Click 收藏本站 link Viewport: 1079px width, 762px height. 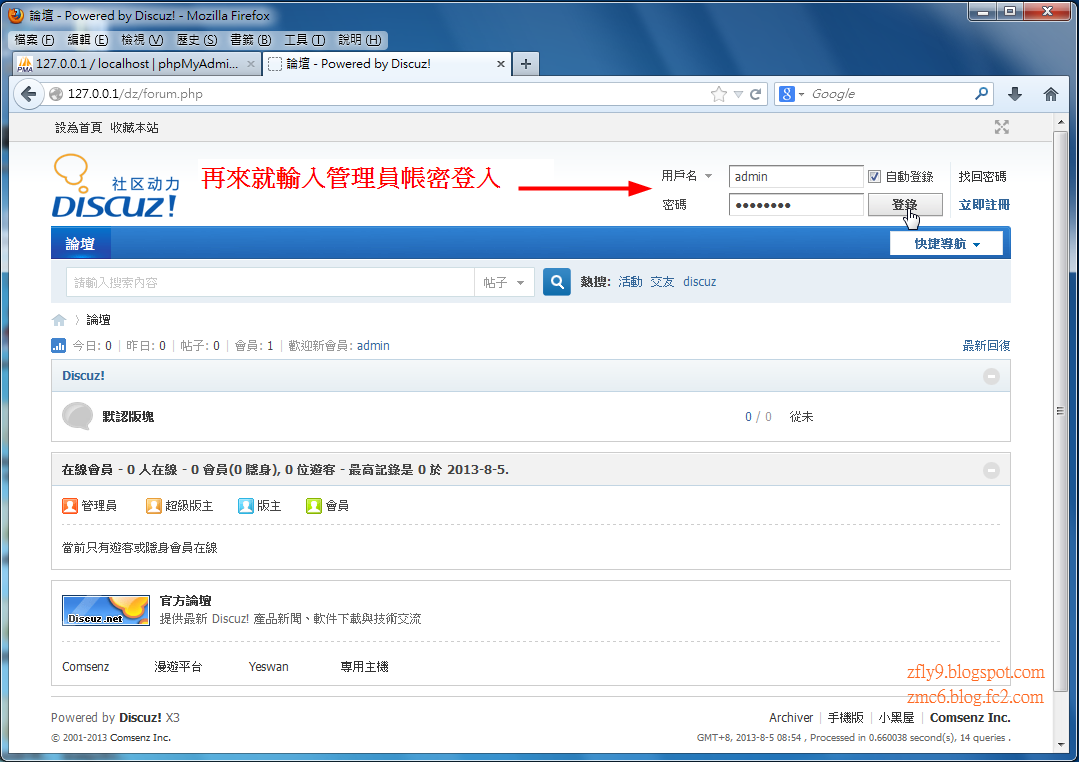134,128
